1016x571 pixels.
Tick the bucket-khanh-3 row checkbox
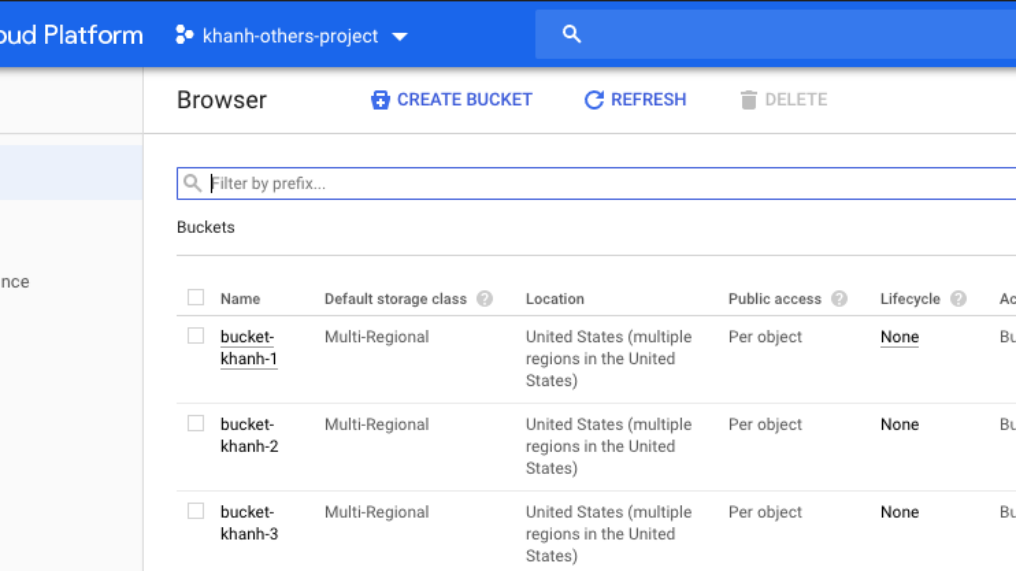(x=196, y=511)
